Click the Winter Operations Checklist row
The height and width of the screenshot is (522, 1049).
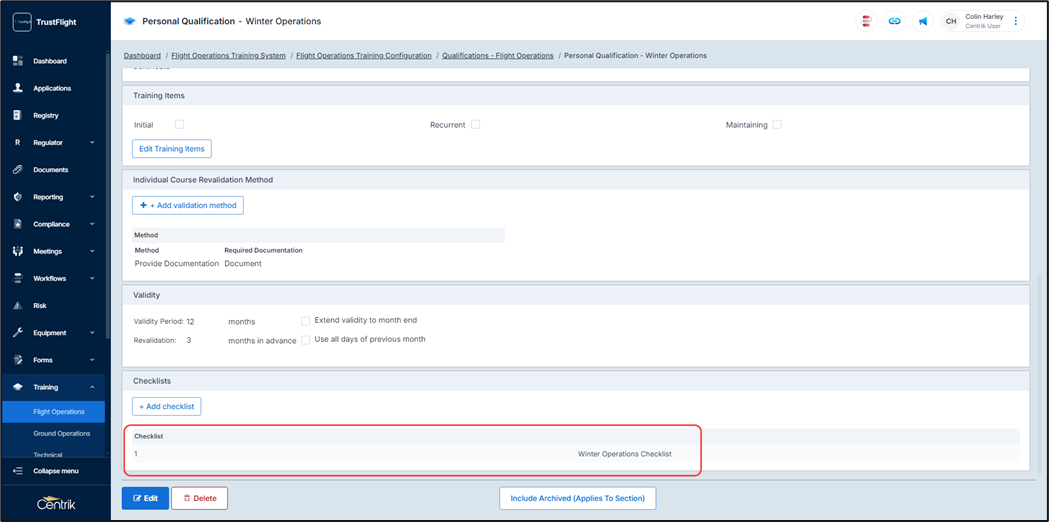coord(624,454)
